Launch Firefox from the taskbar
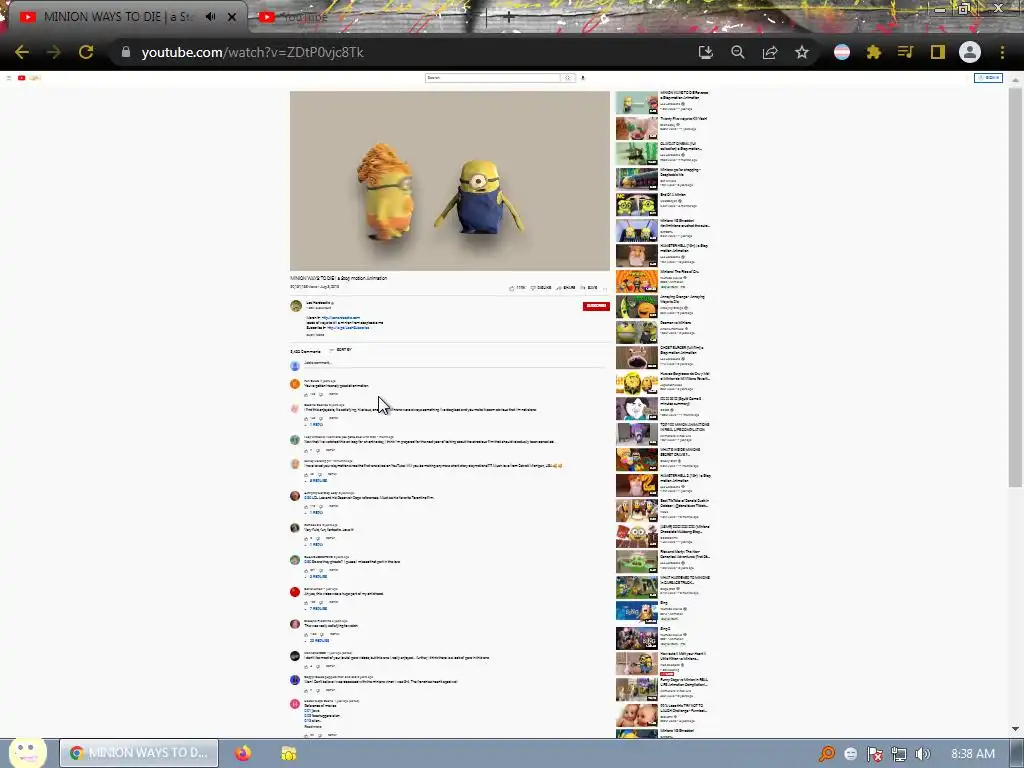 coord(243,753)
